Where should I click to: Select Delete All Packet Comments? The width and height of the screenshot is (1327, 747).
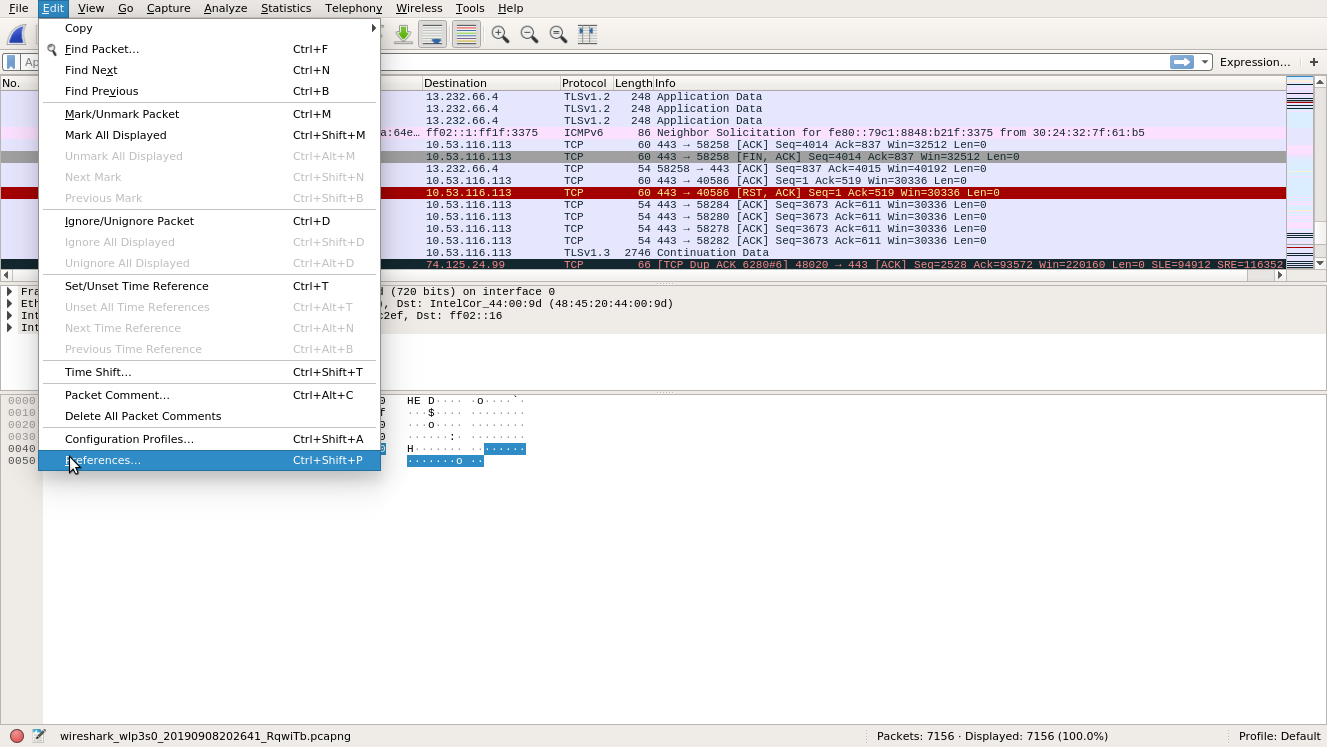209,416
